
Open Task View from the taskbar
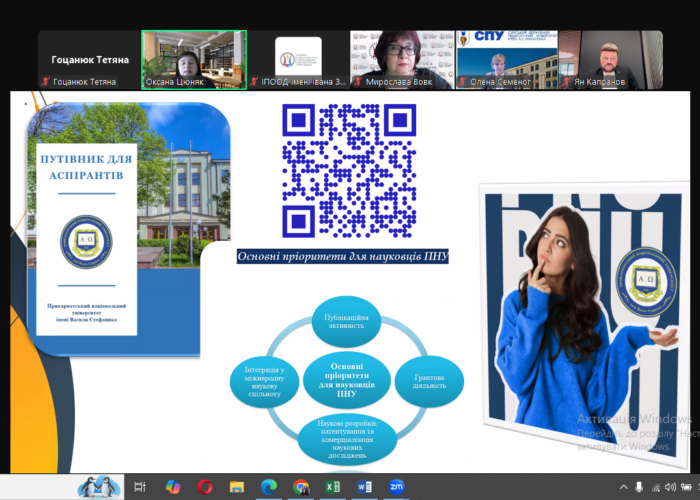tap(140, 487)
